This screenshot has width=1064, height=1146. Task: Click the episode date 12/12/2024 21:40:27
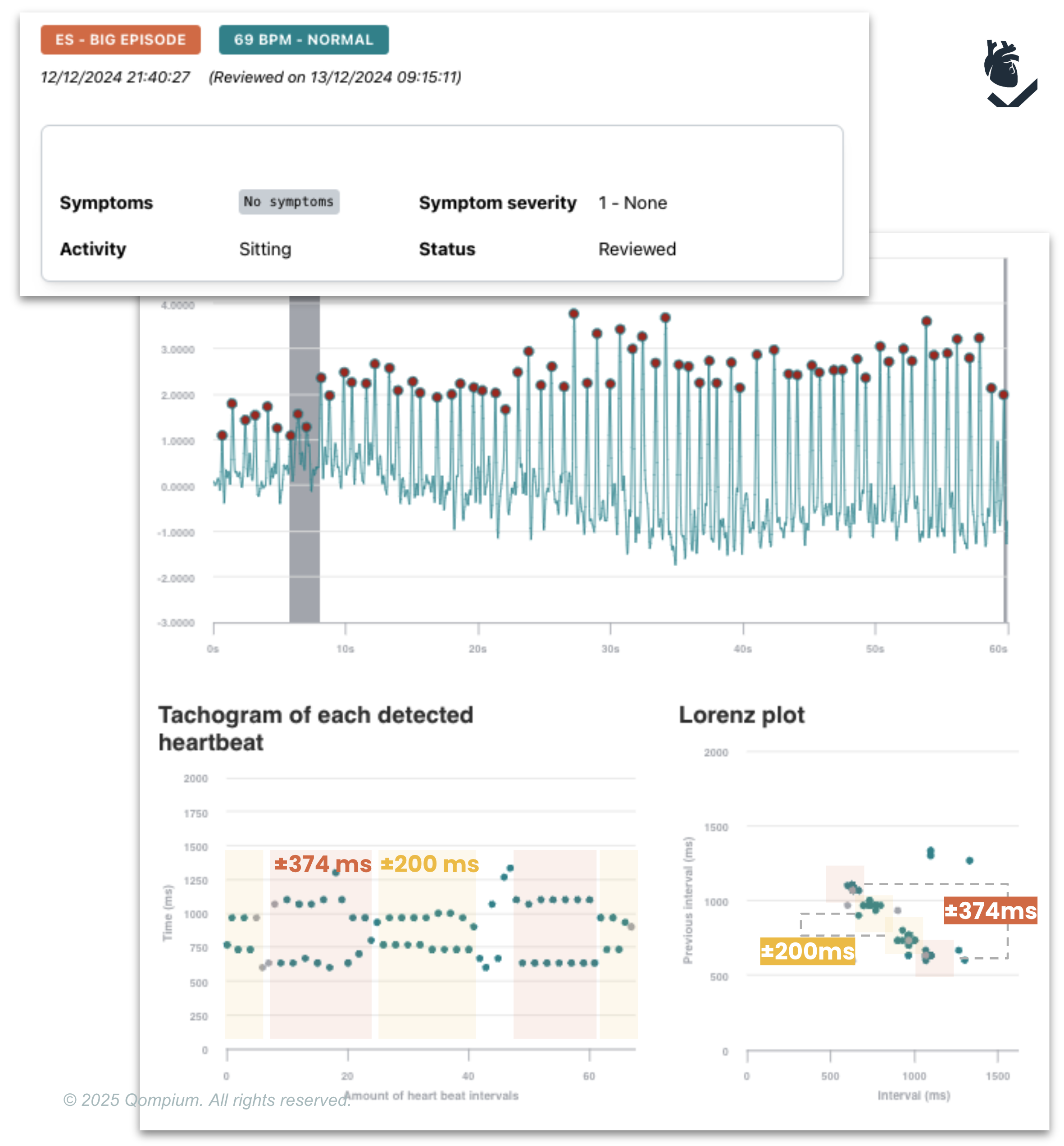[x=115, y=77]
